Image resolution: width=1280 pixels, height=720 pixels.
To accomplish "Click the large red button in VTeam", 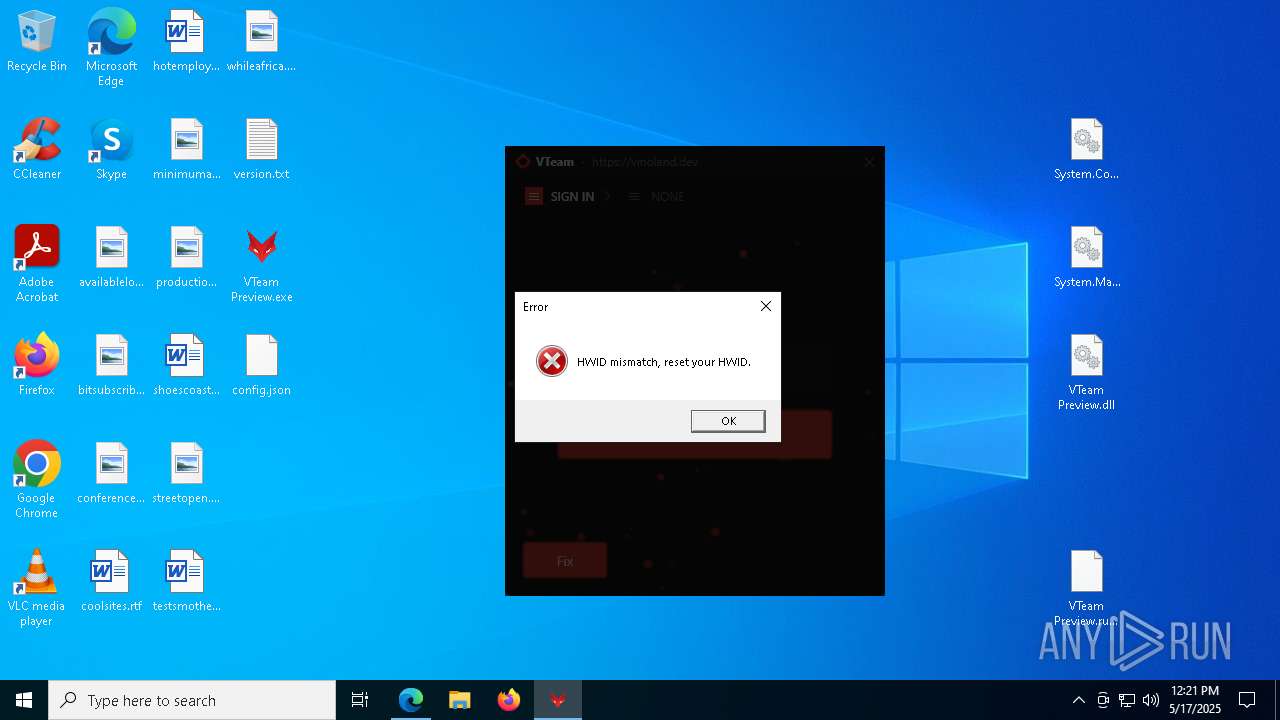I will point(694,435).
